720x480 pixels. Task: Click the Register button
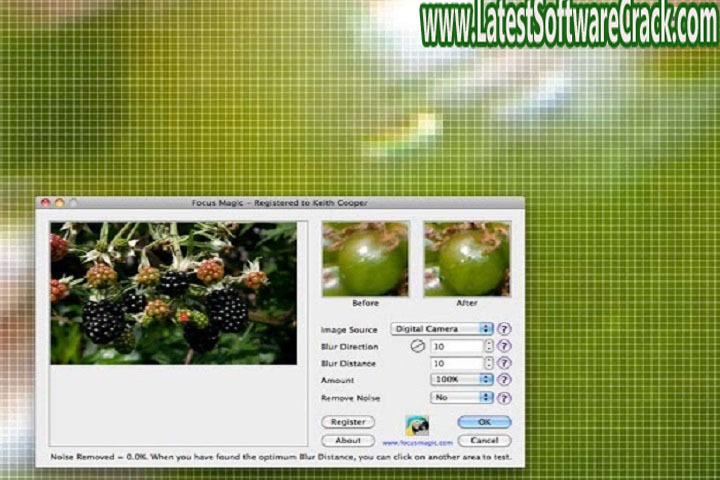pos(348,422)
